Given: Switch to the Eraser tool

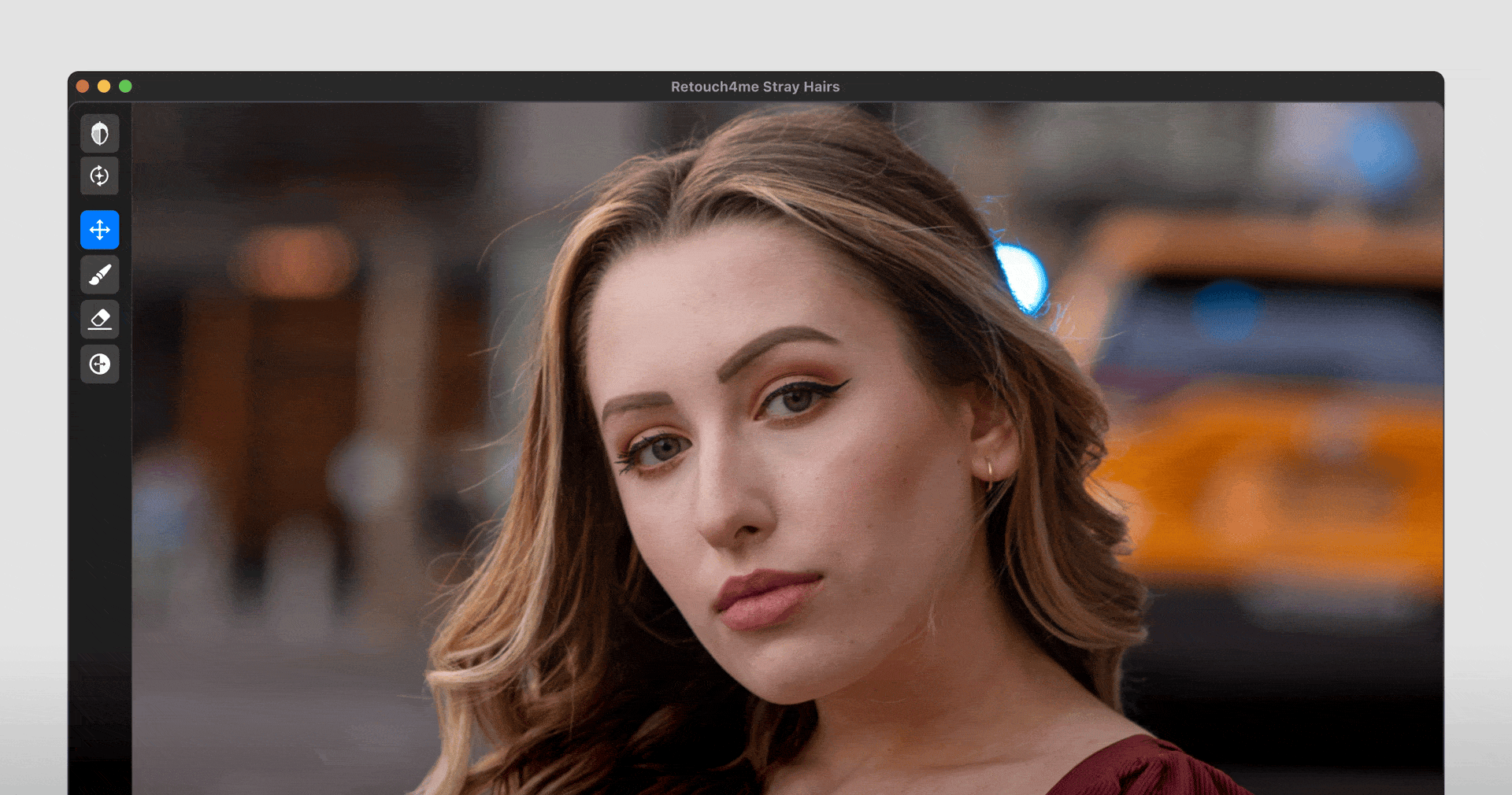Looking at the screenshot, I should click(x=99, y=319).
